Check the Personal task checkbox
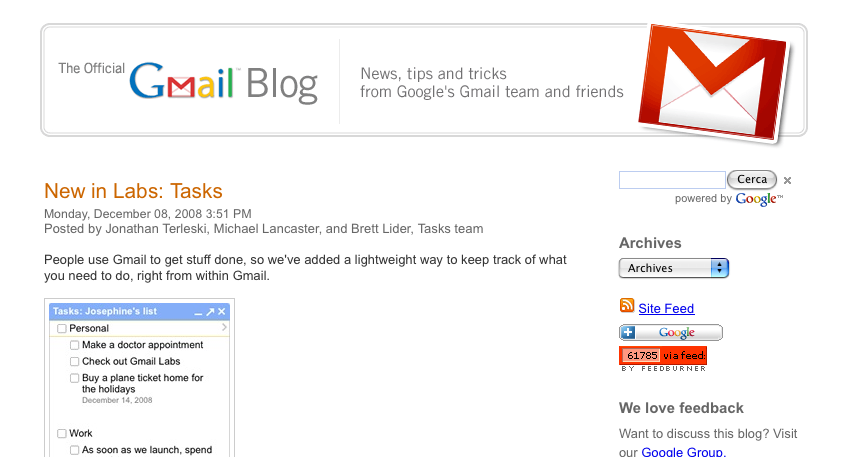Screen dimensions: 844x457 coord(62,328)
